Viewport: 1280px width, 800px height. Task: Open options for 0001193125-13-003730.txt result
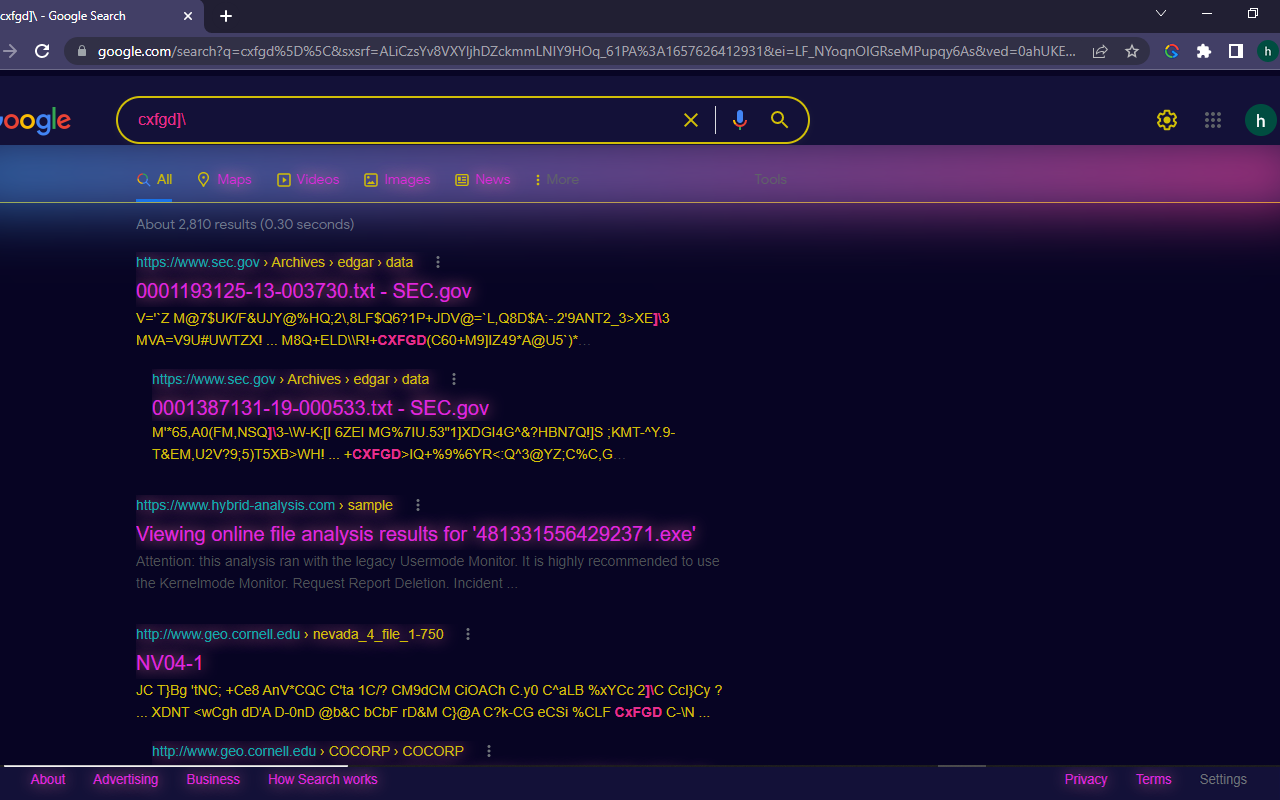pyautogui.click(x=438, y=262)
